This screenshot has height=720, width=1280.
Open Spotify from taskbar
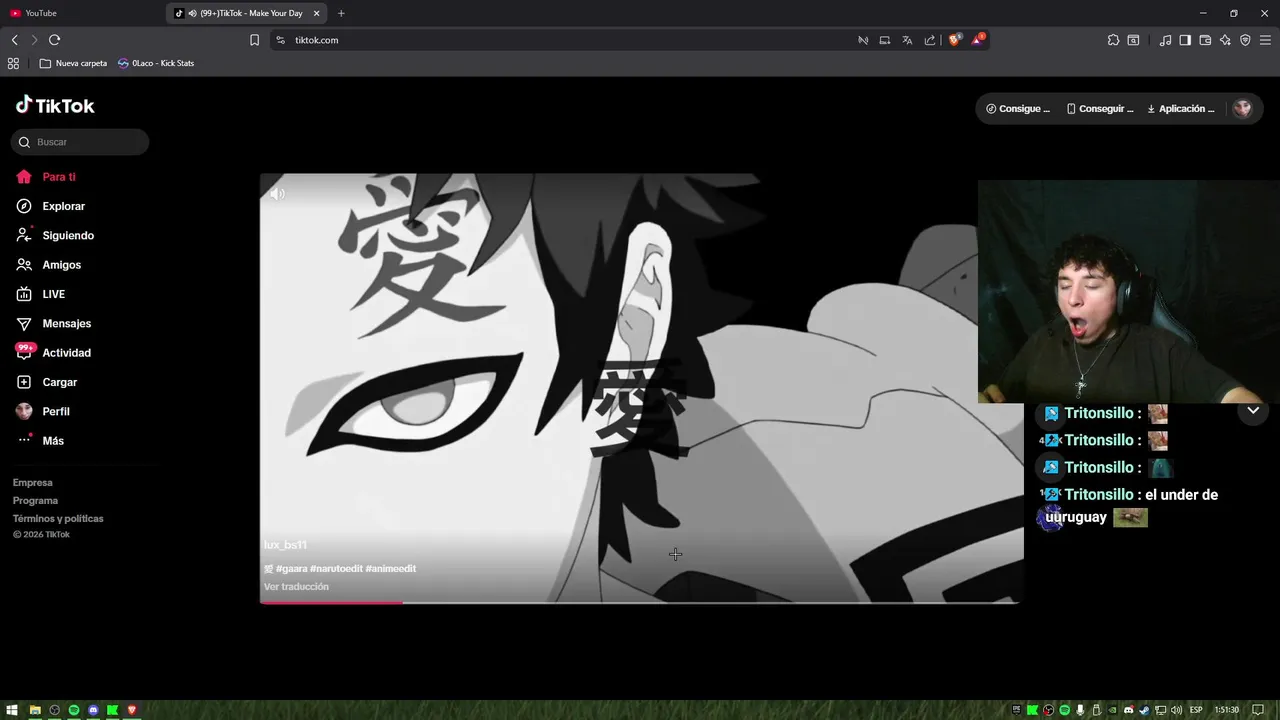pyautogui.click(x=74, y=710)
